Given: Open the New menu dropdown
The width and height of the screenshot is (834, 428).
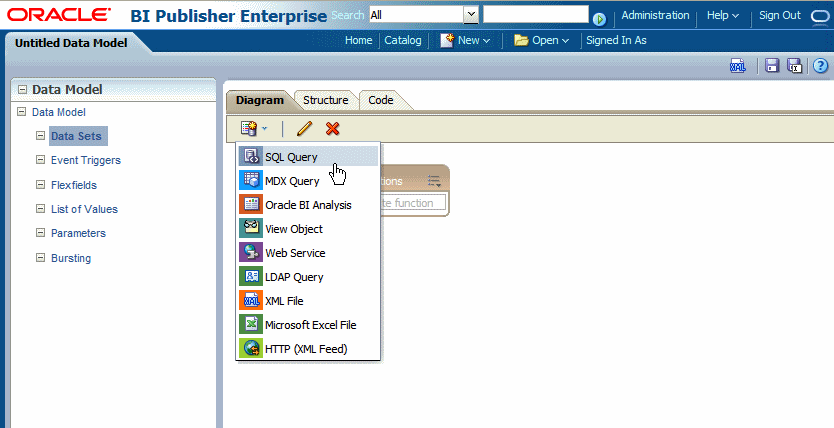Looking at the screenshot, I should 465,40.
